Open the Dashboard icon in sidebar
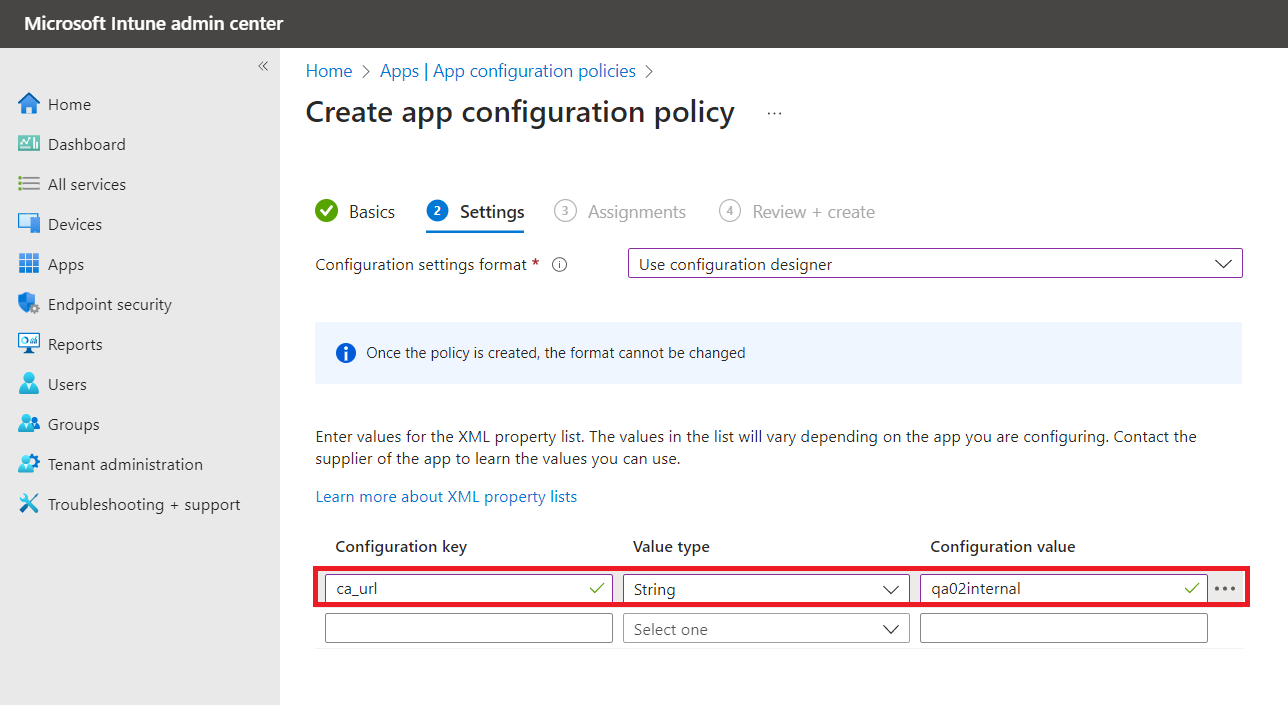Viewport: 1288px width, 705px height. tap(29, 144)
